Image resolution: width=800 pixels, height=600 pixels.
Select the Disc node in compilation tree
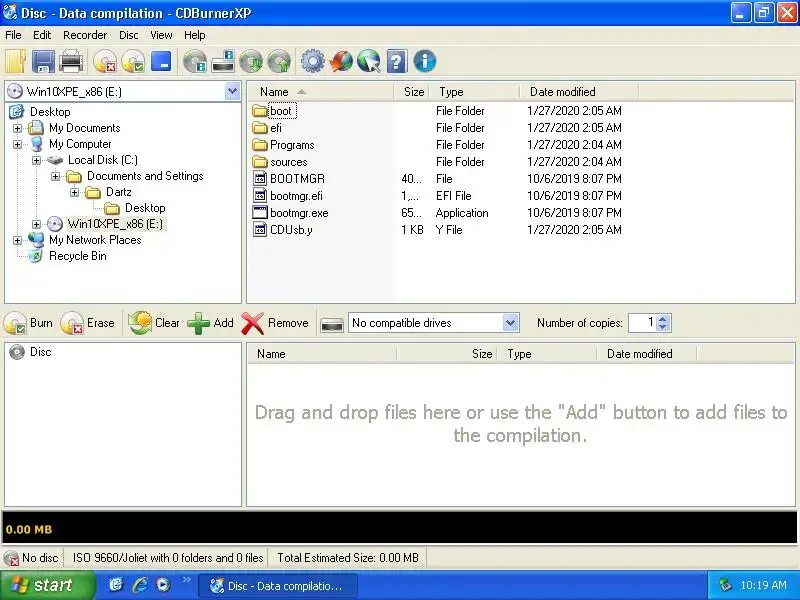click(40, 352)
